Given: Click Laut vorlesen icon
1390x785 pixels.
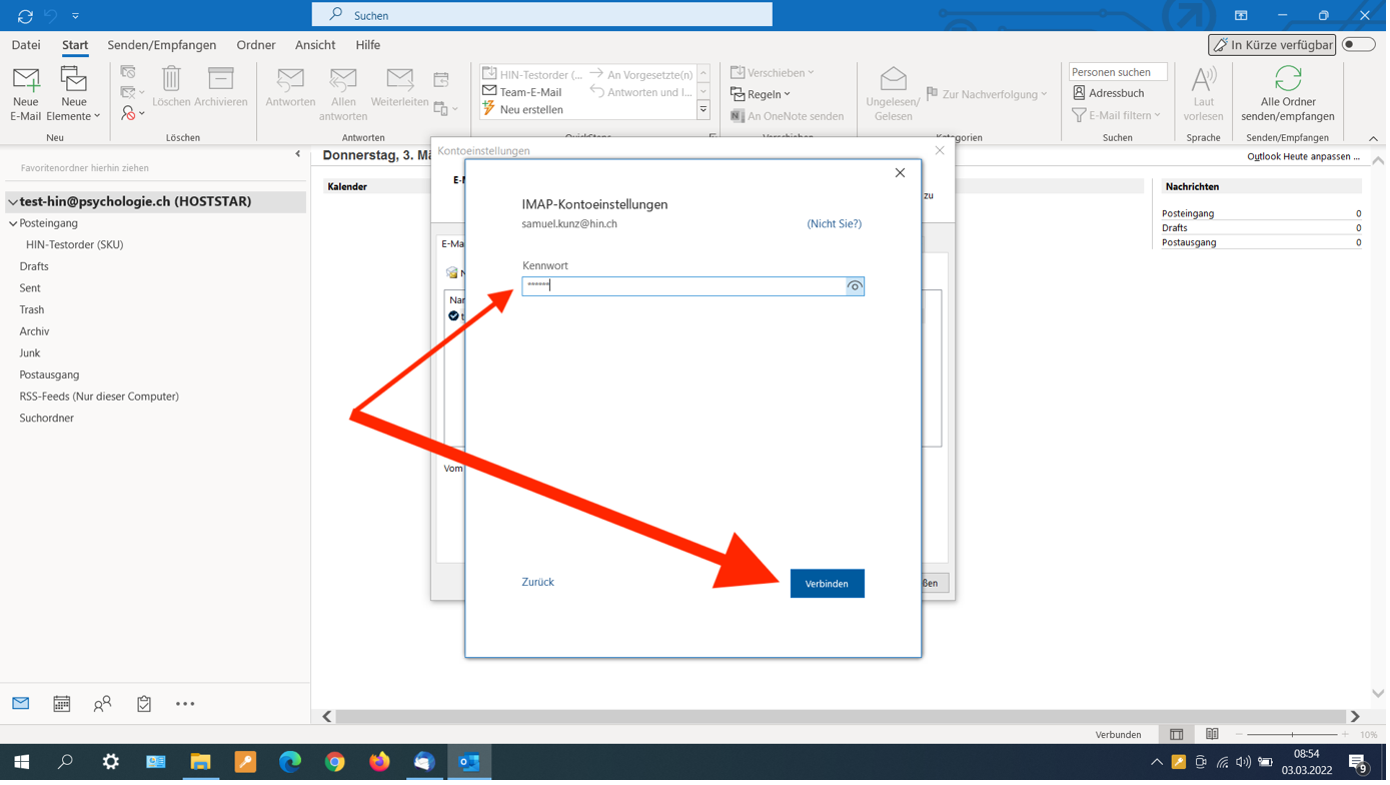Looking at the screenshot, I should click(1204, 80).
